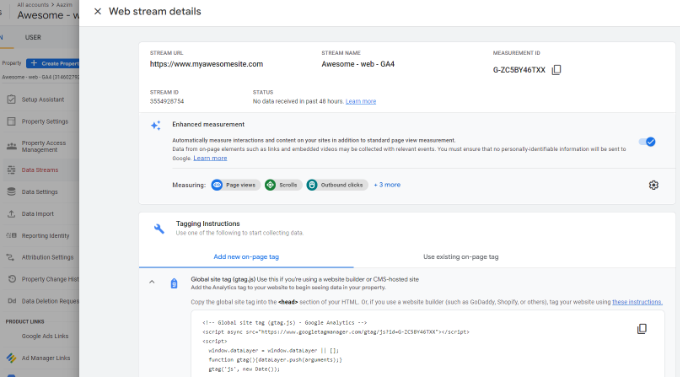Open Property Settings in sidebar
680x377 pixels.
pos(40,122)
